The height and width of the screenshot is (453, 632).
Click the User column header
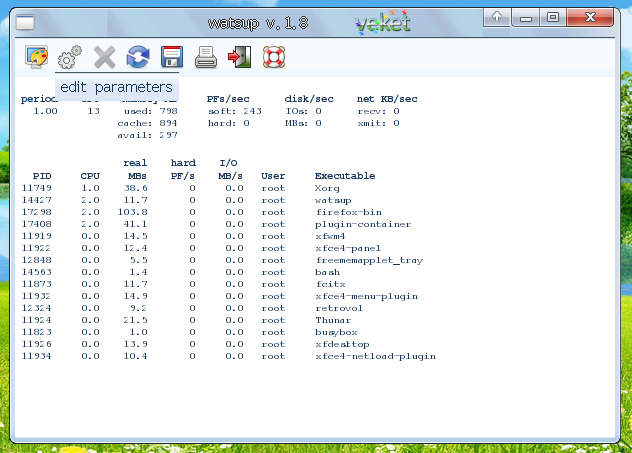[x=273, y=176]
